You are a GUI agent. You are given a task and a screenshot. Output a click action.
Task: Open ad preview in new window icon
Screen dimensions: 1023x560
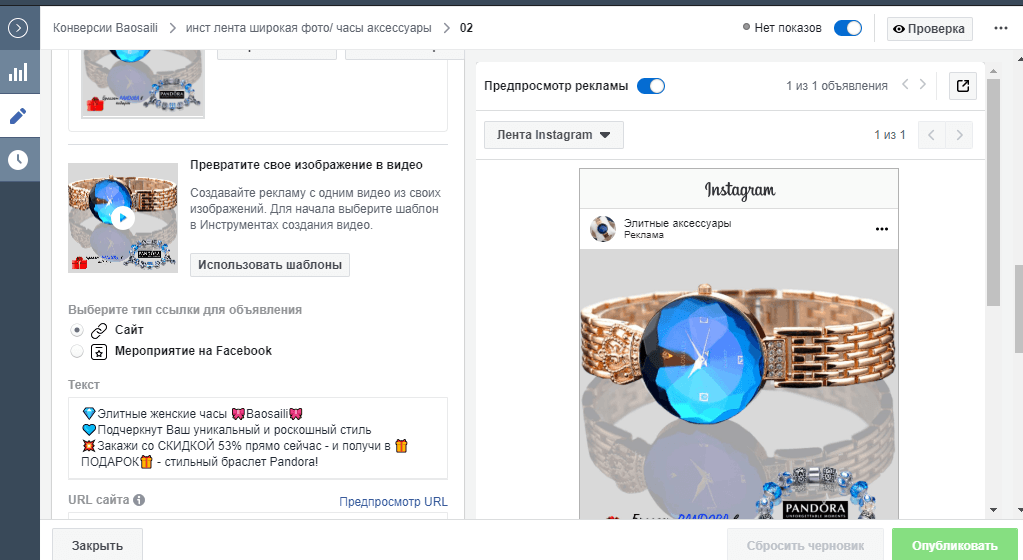point(962,86)
